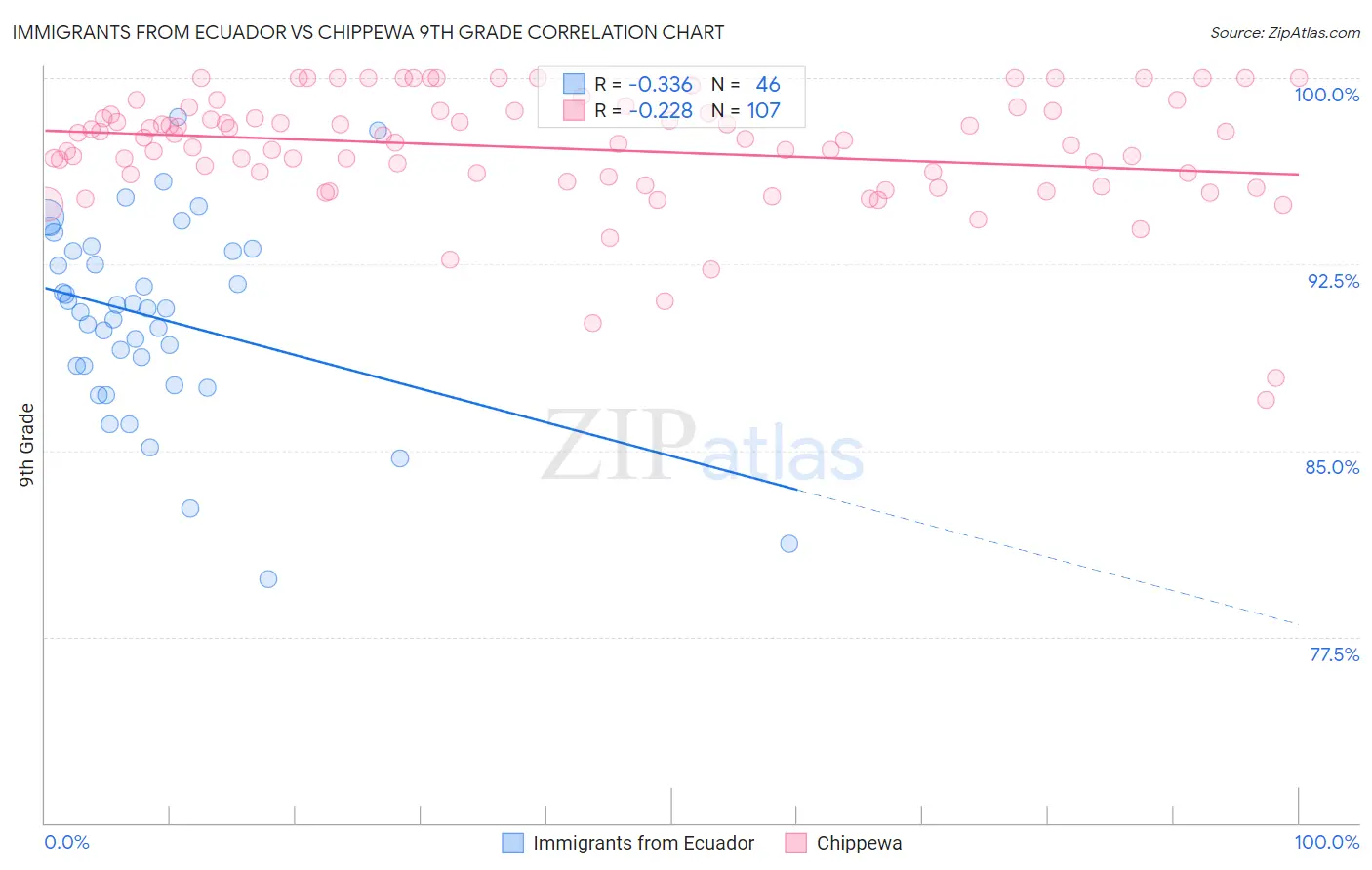The height and width of the screenshot is (870, 1372).
Task: Click the blue R = -0.336 legend box
Action: coord(574,85)
